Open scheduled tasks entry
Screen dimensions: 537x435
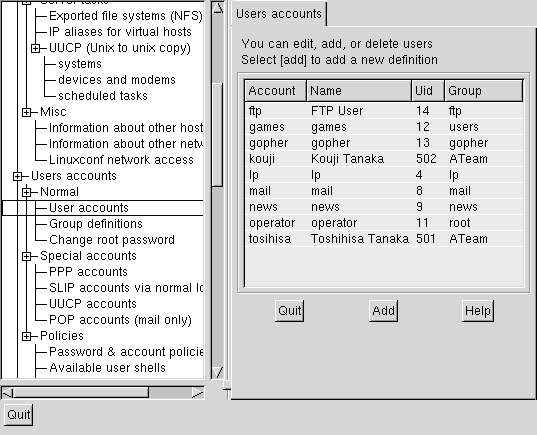coord(103,96)
